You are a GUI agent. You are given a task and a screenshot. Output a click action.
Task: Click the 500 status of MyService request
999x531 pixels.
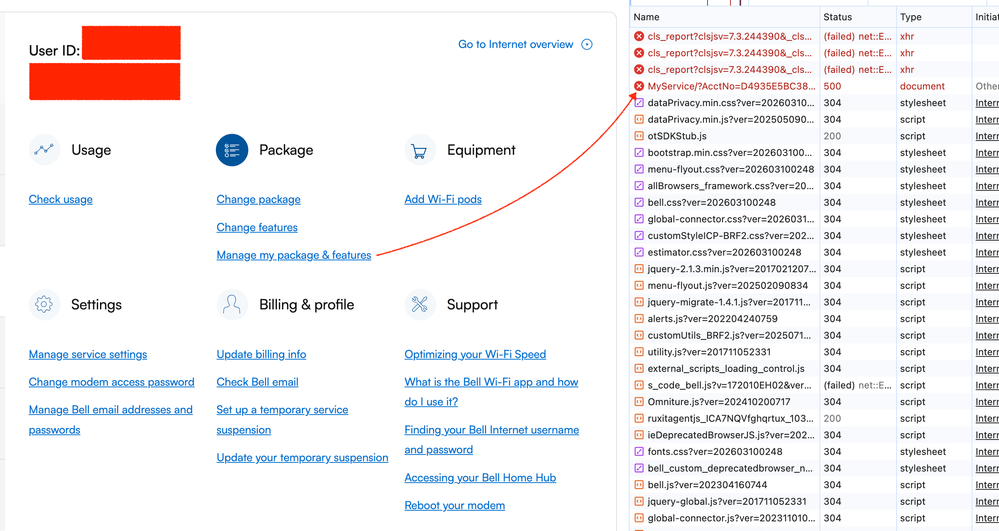pos(832,86)
